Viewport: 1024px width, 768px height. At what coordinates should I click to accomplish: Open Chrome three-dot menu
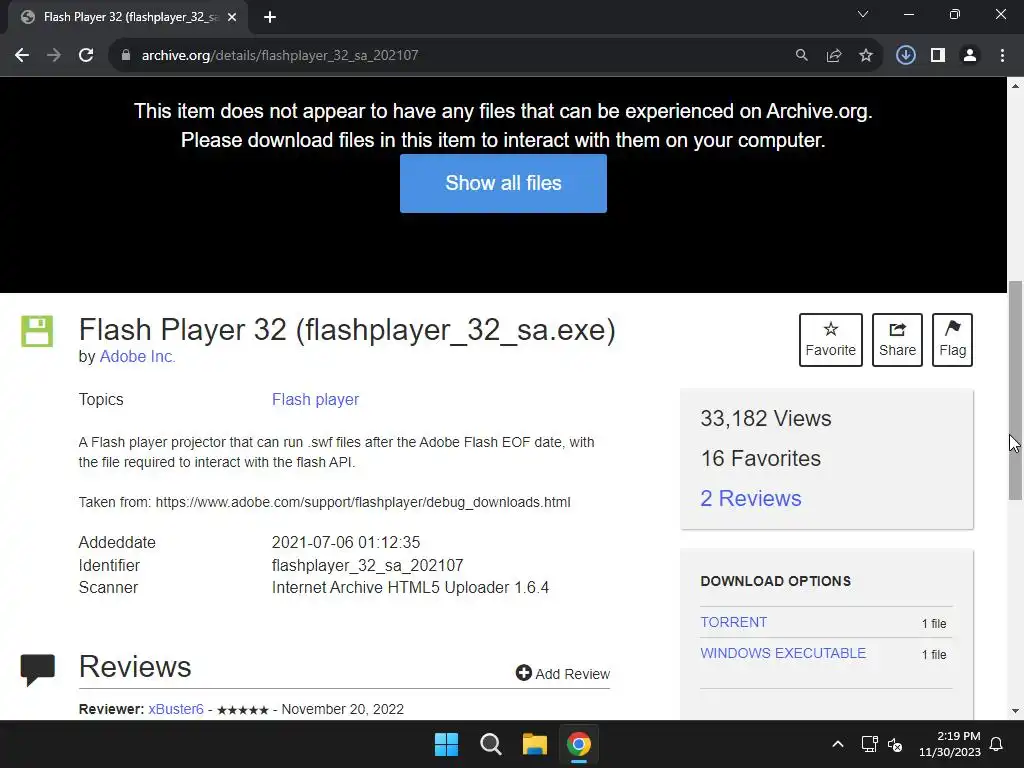(1002, 56)
